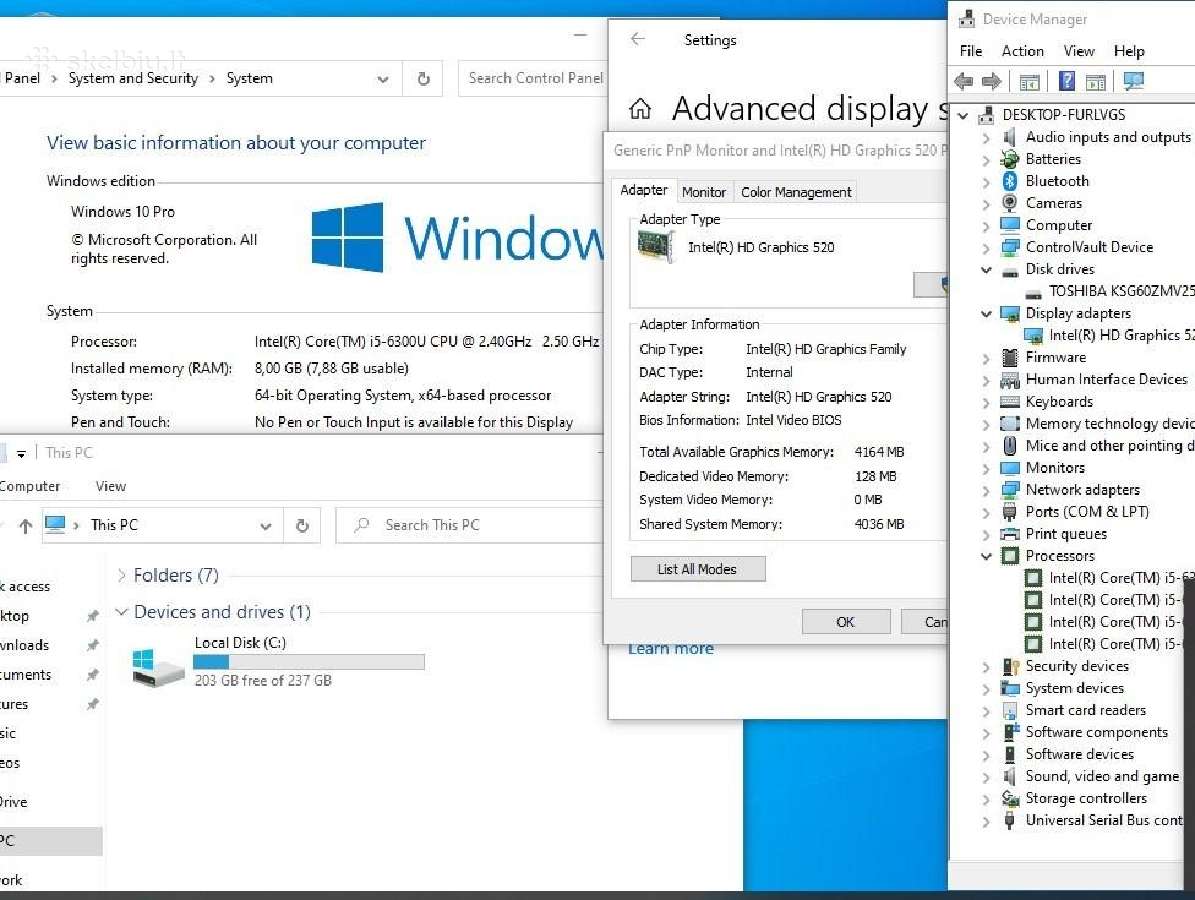1195x900 pixels.
Task: Click the back arrow in Settings window
Action: 638,39
